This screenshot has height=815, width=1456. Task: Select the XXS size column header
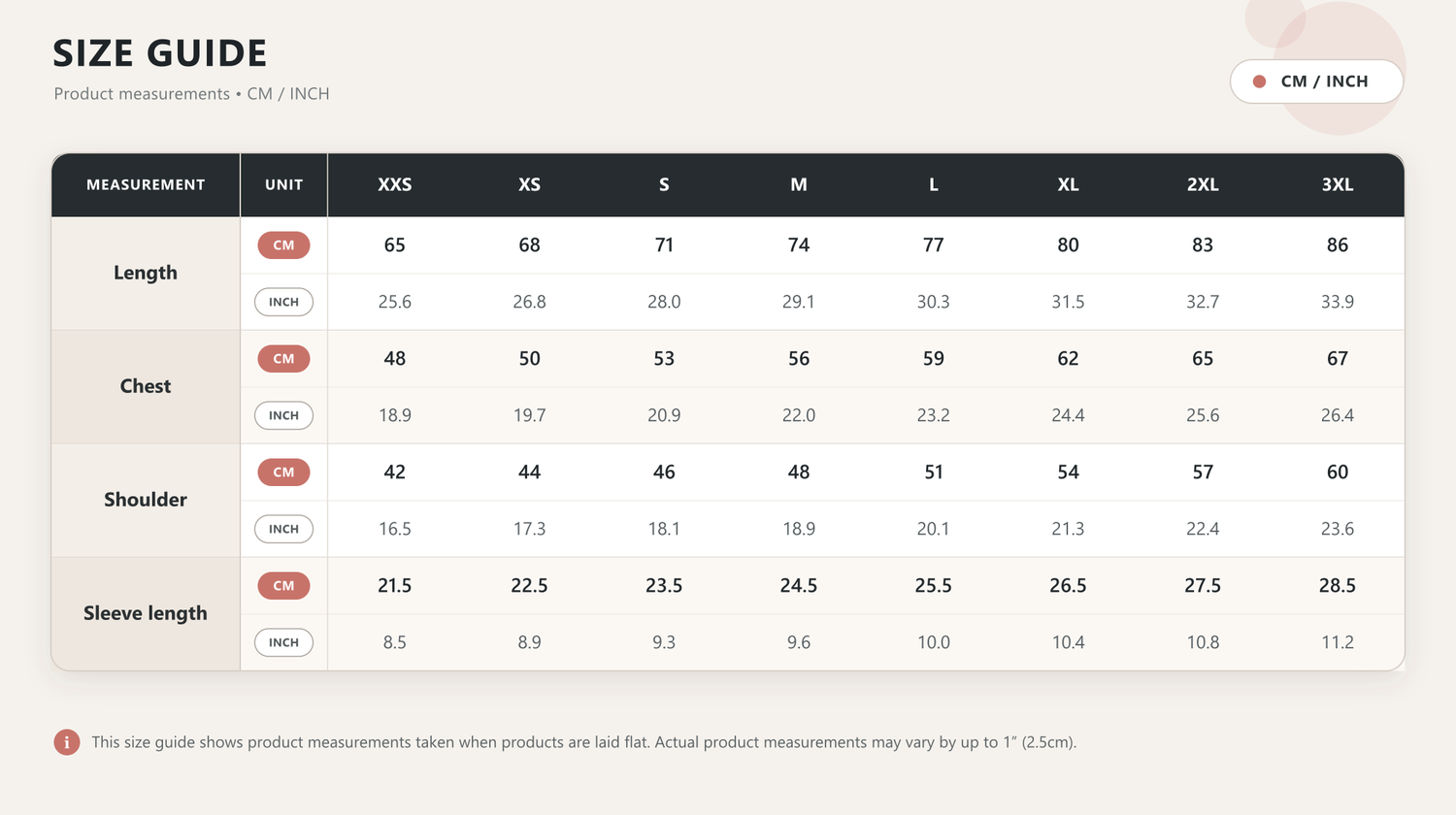(394, 184)
